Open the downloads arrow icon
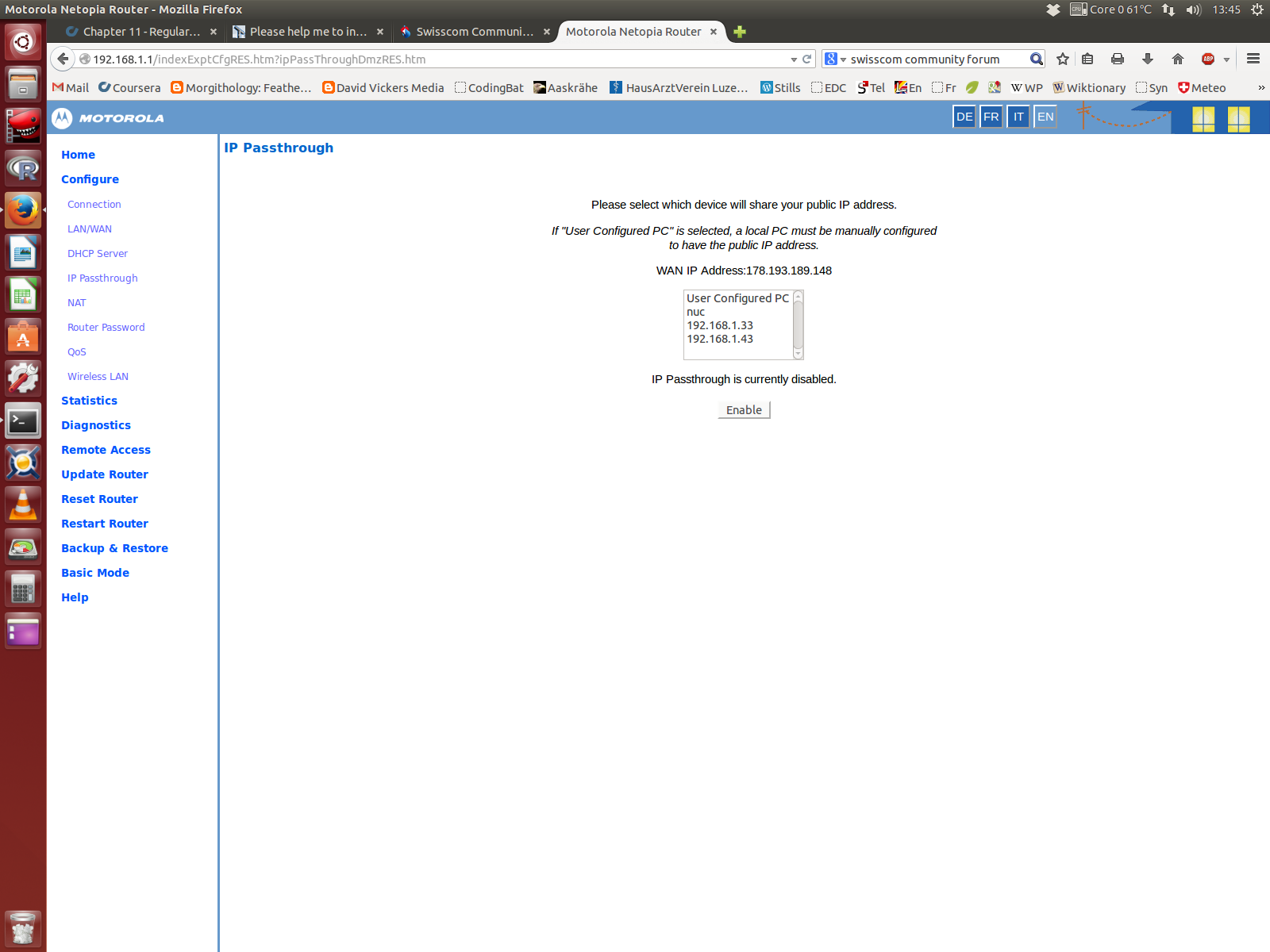The image size is (1270, 952). [1147, 59]
